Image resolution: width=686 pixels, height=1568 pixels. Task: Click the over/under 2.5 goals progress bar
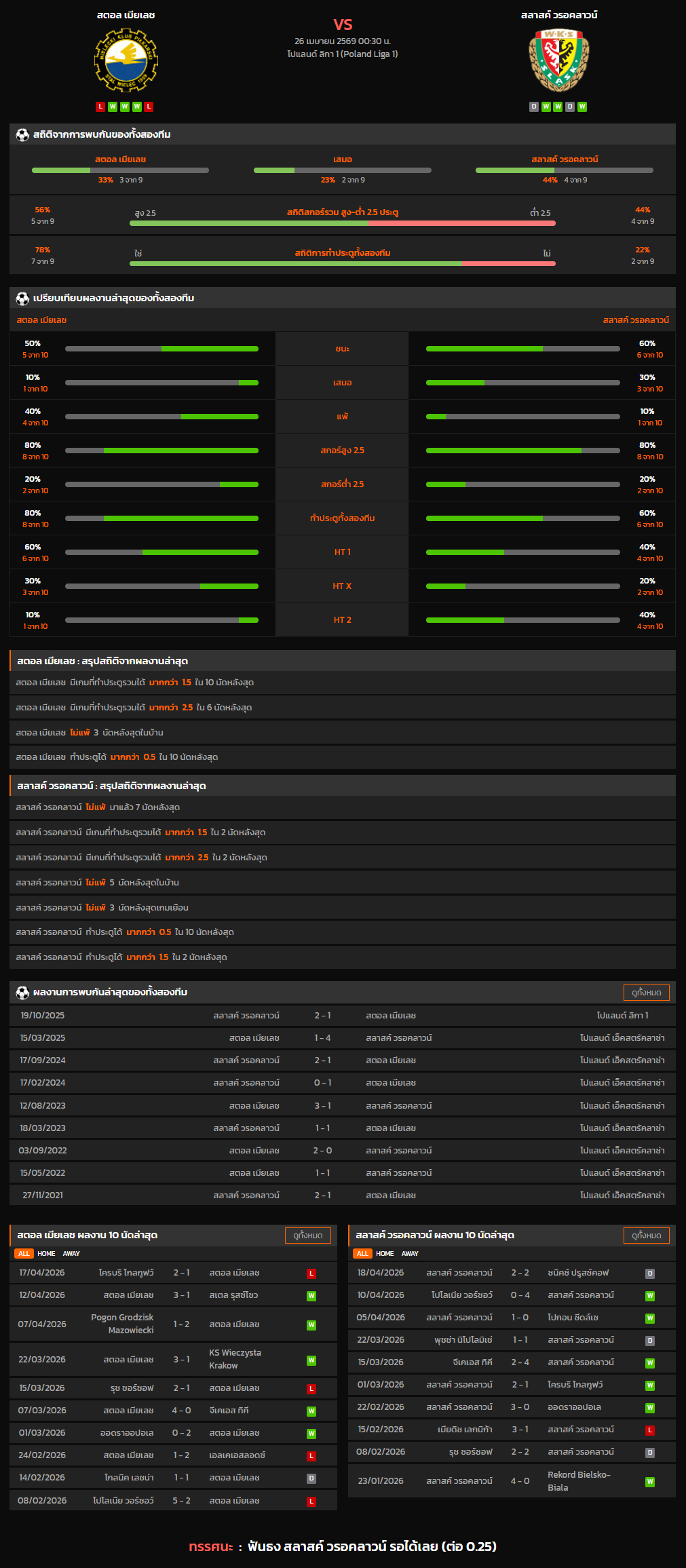(342, 223)
